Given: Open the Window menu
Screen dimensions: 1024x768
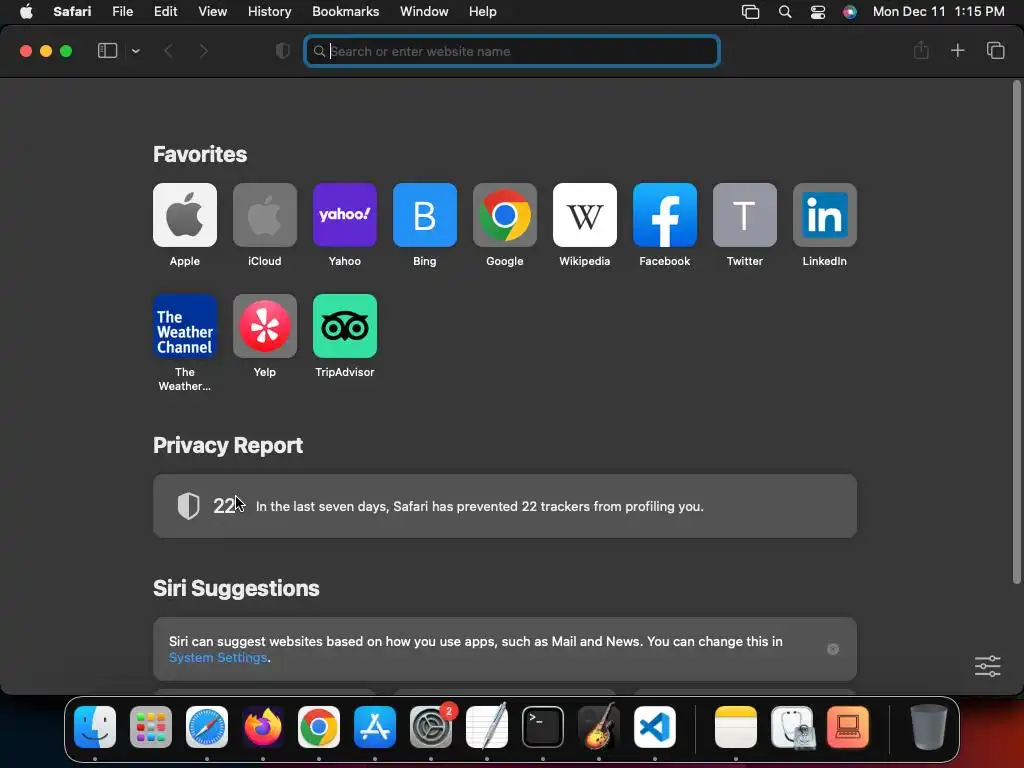Looking at the screenshot, I should pyautogui.click(x=424, y=11).
